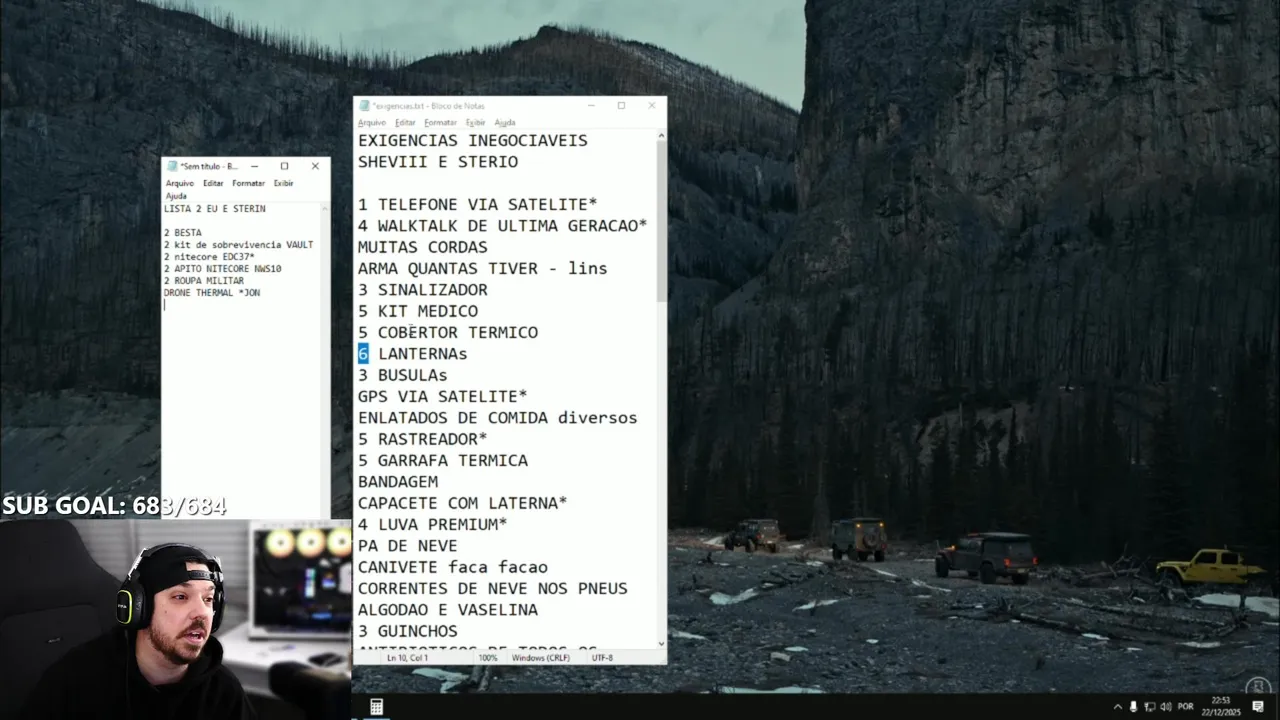The width and height of the screenshot is (1280, 720).
Task: Click line 2 kit de sobrevivencia VAULT
Action: (x=239, y=245)
